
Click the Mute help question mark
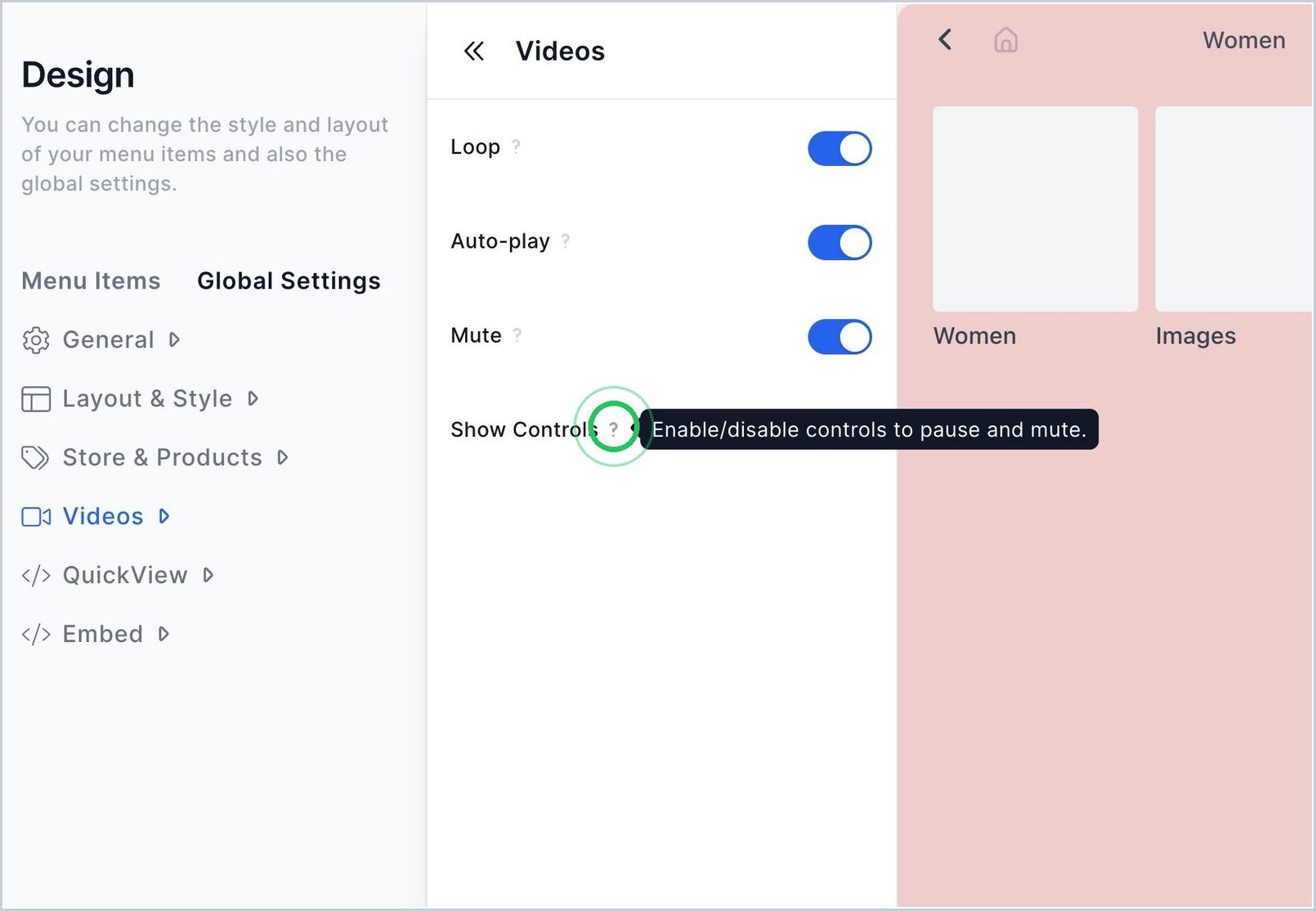(x=517, y=335)
